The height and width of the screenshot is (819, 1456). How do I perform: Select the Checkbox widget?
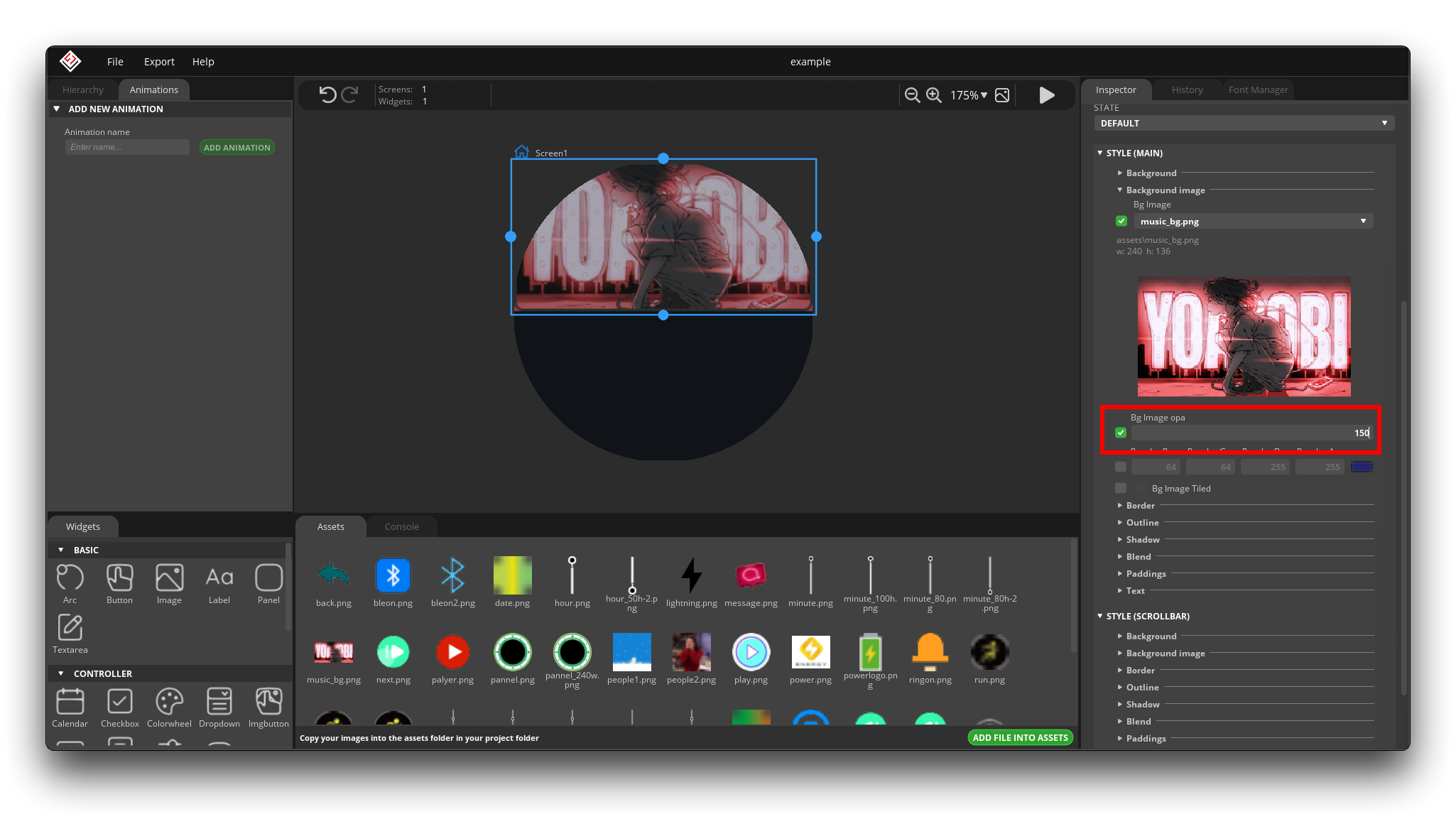click(x=119, y=707)
